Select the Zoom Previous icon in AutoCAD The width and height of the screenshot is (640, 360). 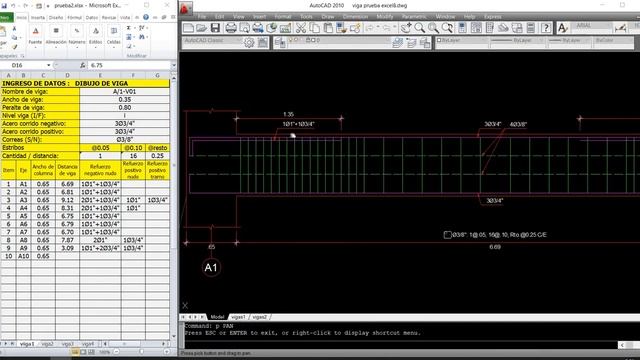(x=447, y=28)
